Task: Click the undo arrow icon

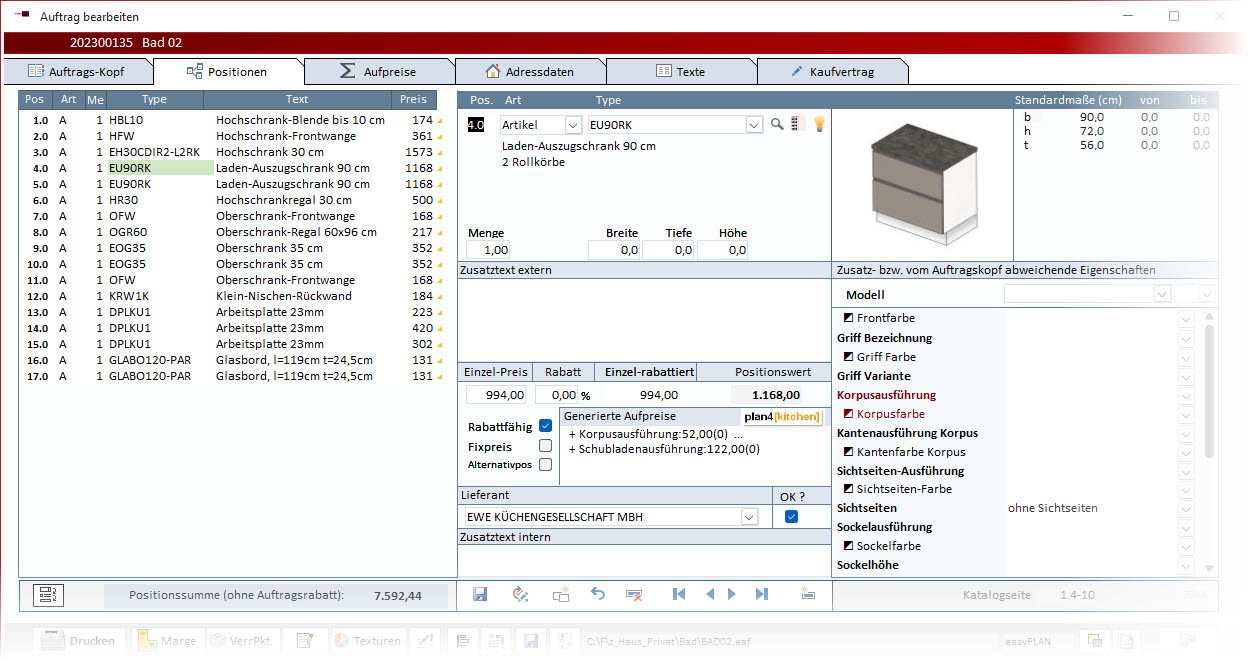Action: 598,594
